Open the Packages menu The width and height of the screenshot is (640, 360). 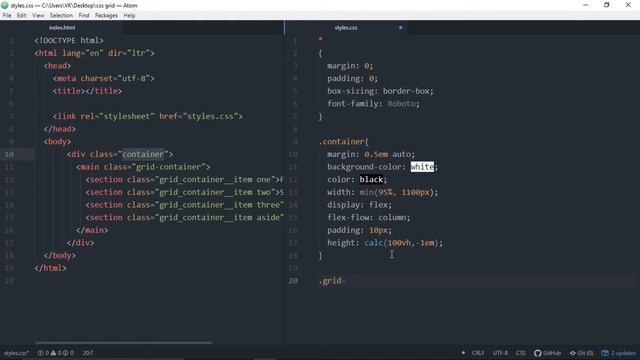pyautogui.click(x=106, y=16)
